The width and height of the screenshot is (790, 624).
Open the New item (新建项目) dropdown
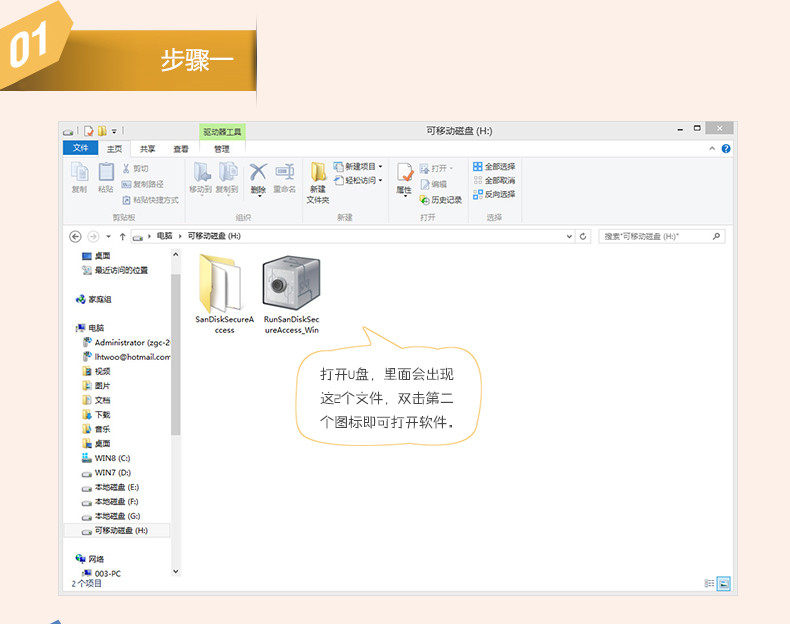[x=358, y=166]
